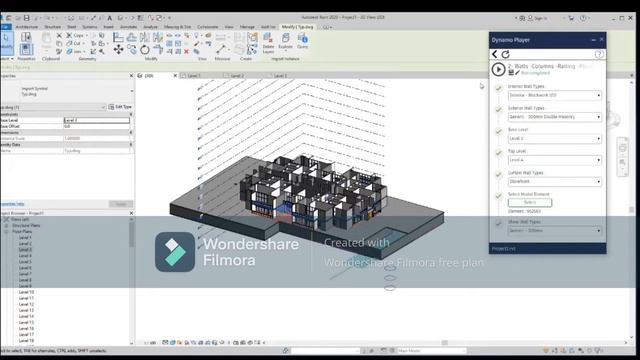
Task: Select the Rotate tool
Action: (x=144, y=50)
